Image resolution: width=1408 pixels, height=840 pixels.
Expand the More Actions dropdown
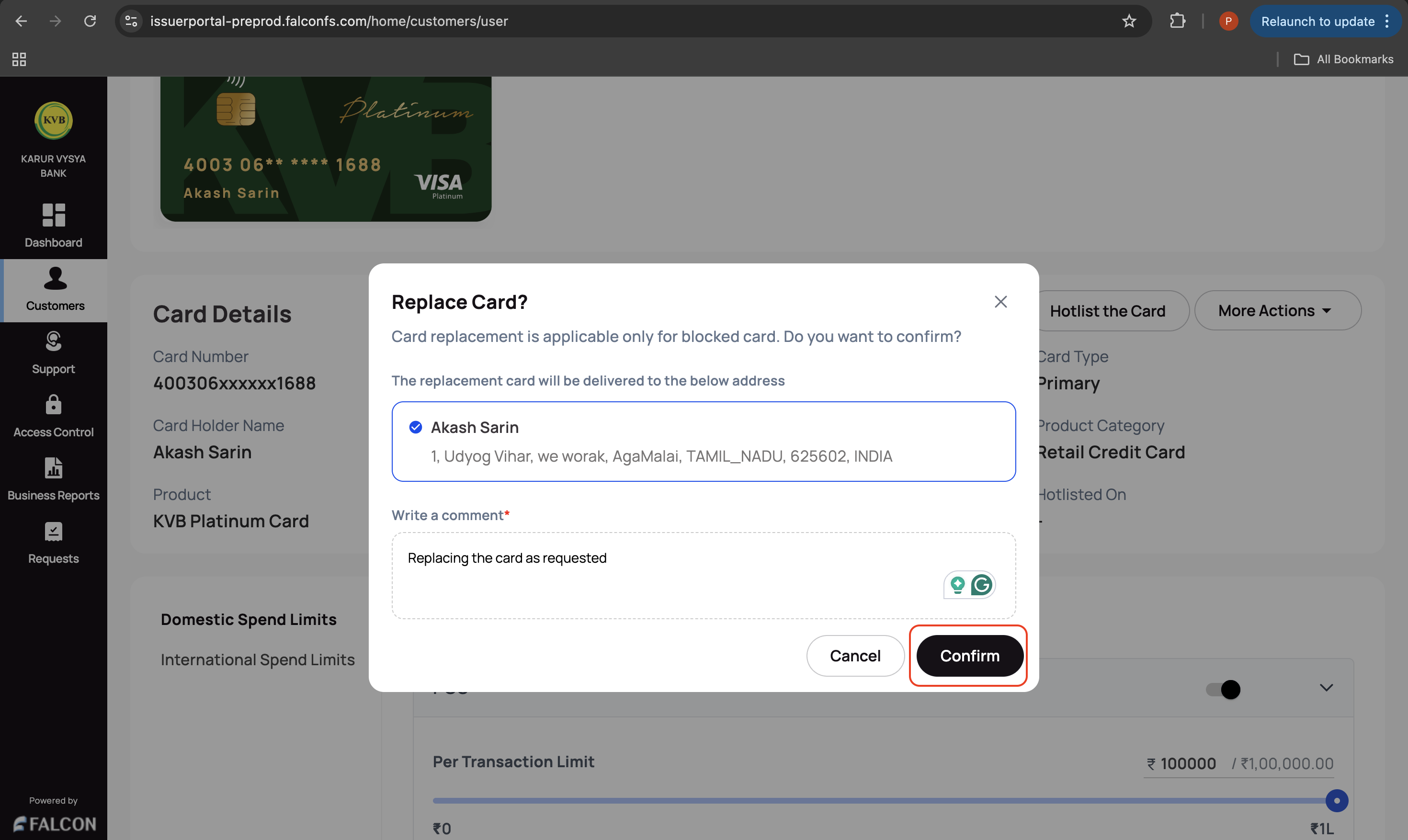coord(1277,311)
